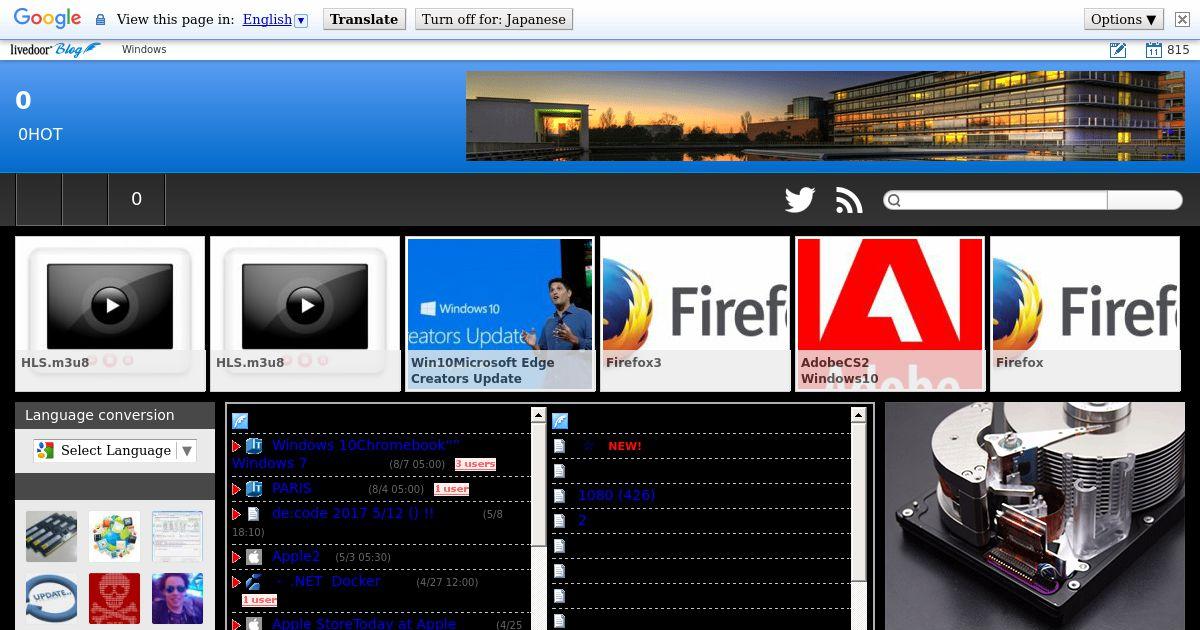Image resolution: width=1200 pixels, height=630 pixels.
Task: Click the icon beside Windows 10Chromebook entry
Action: 254,446
